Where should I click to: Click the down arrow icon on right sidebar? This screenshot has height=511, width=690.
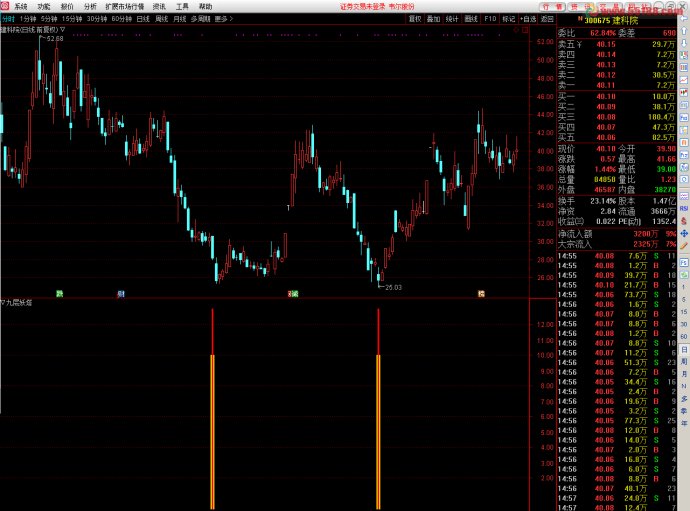[684, 42]
